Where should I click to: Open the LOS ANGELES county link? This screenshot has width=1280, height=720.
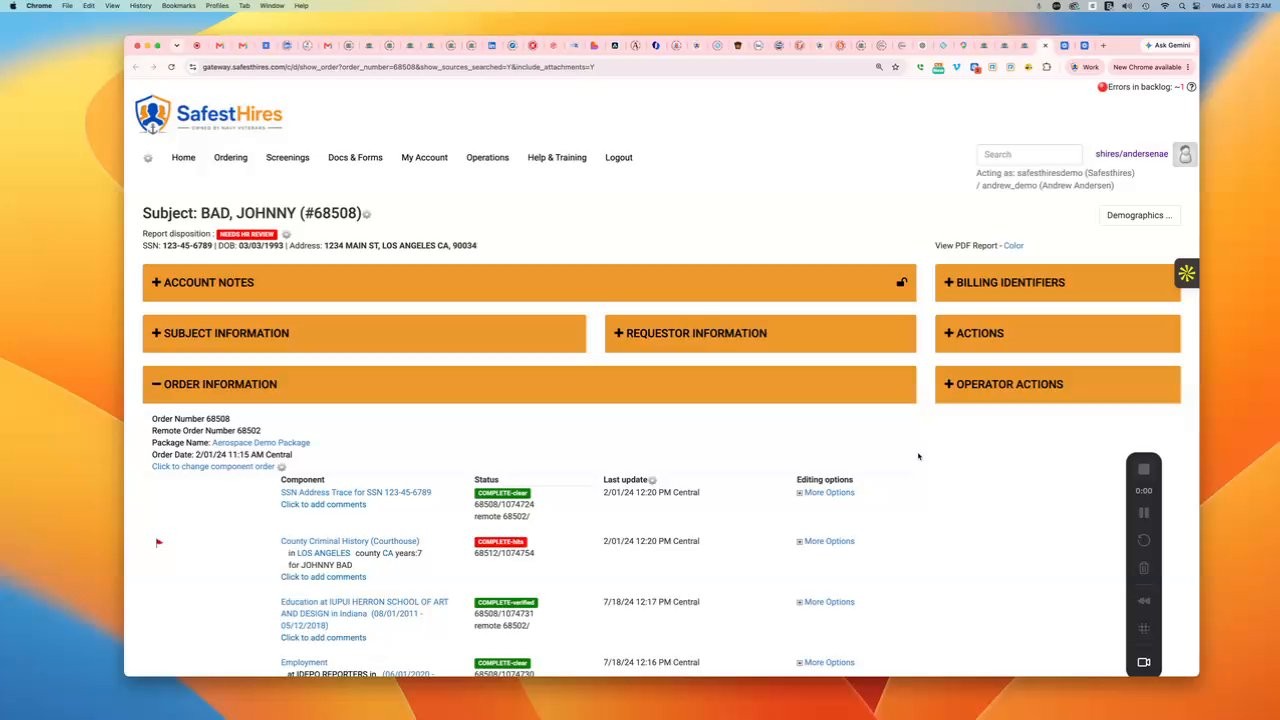[x=323, y=554]
